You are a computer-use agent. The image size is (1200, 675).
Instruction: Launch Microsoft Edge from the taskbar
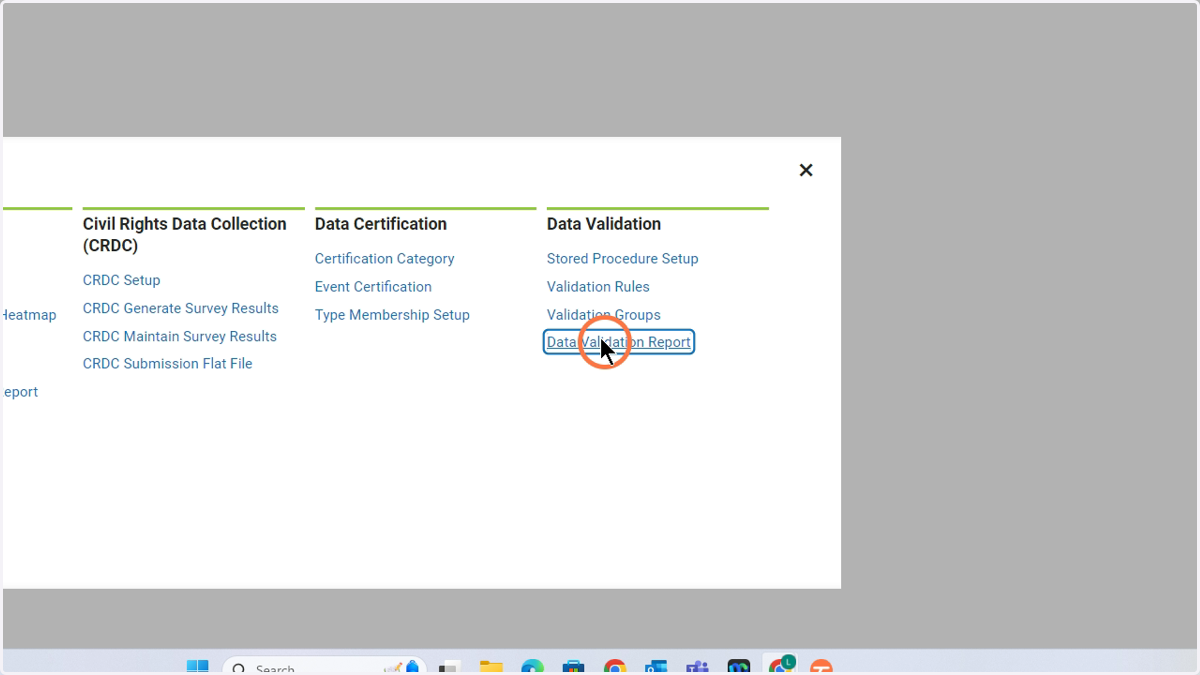(x=532, y=667)
